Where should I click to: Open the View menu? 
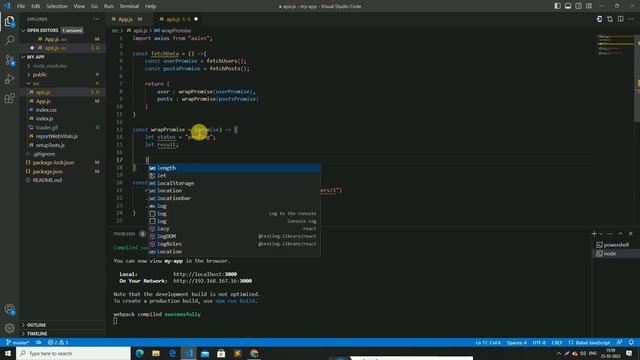(79, 6)
